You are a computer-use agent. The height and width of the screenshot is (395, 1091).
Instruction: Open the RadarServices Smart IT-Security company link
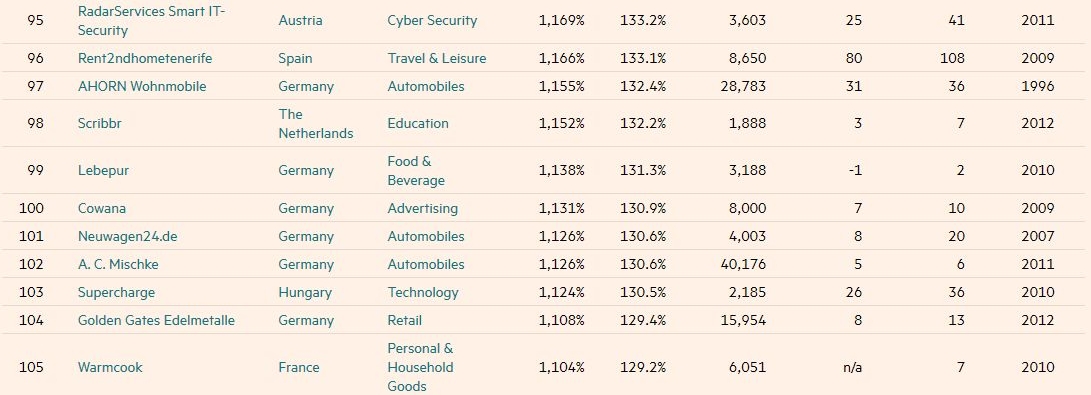pyautogui.click(x=152, y=21)
